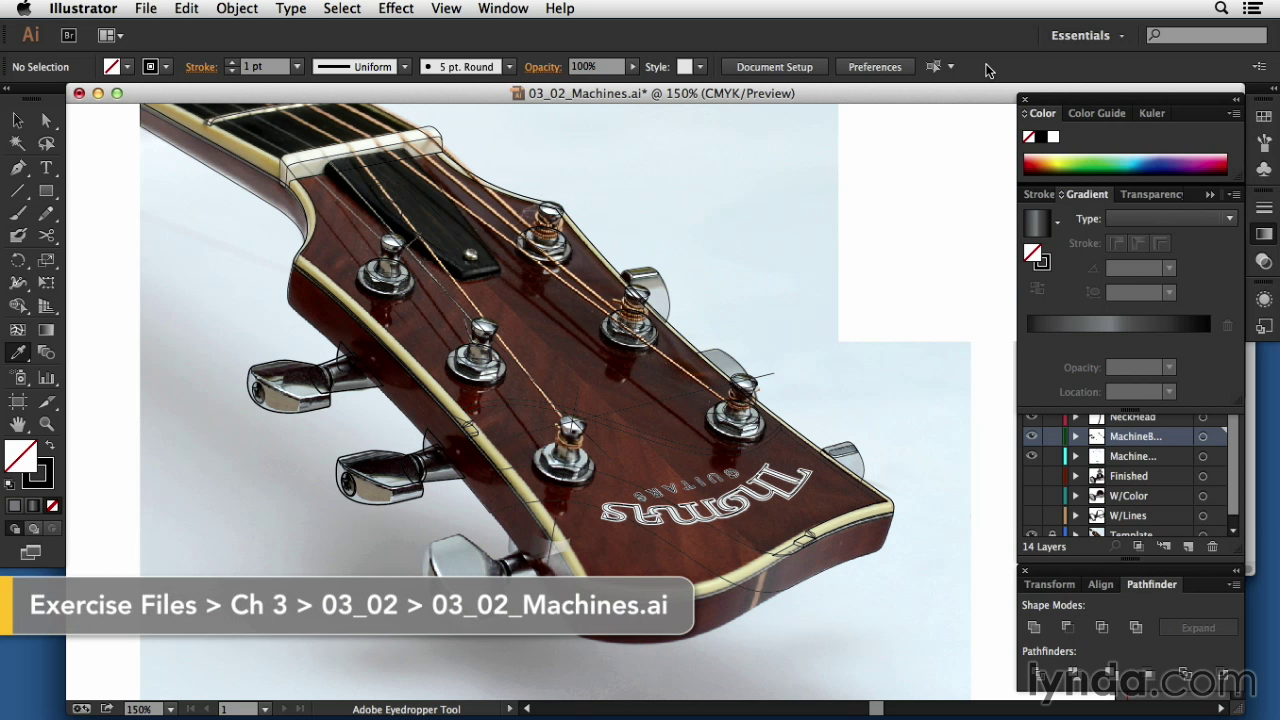Viewport: 1280px width, 720px height.
Task: Click the Stroke link in control bar
Action: pos(201,67)
